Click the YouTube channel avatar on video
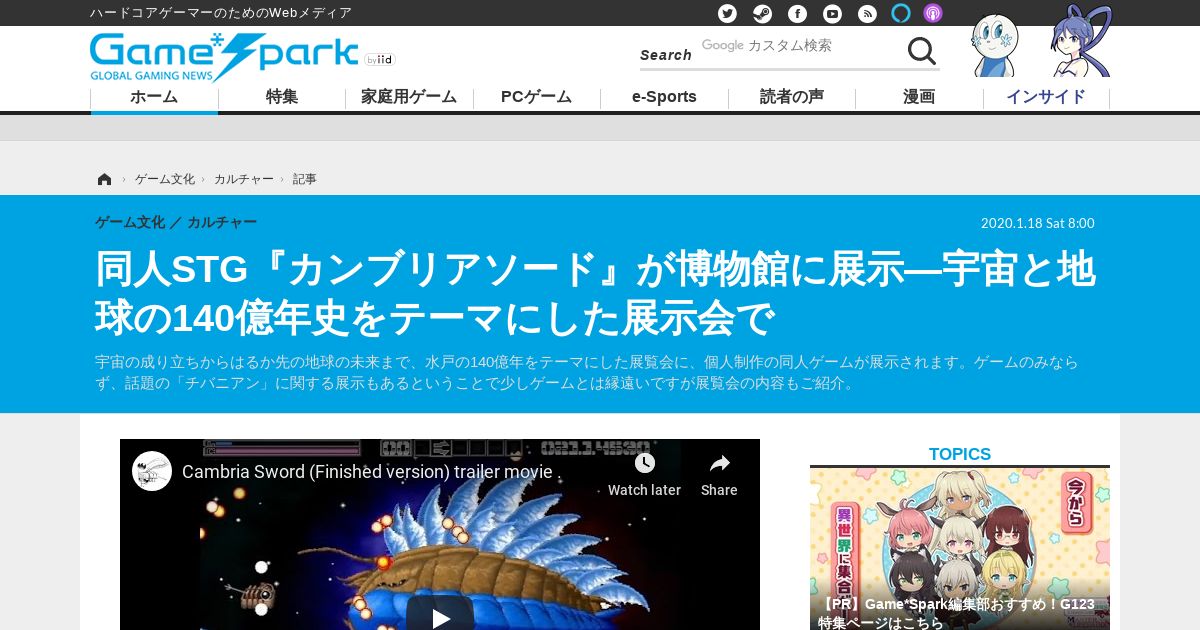The image size is (1200, 630). (152, 471)
